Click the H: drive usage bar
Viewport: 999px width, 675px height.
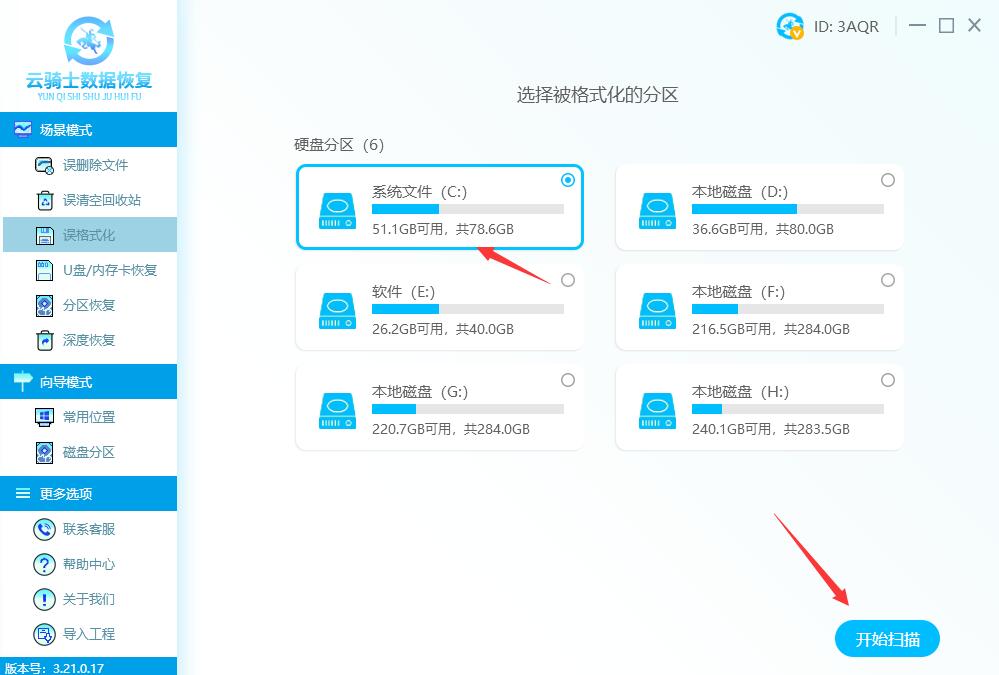[x=787, y=409]
